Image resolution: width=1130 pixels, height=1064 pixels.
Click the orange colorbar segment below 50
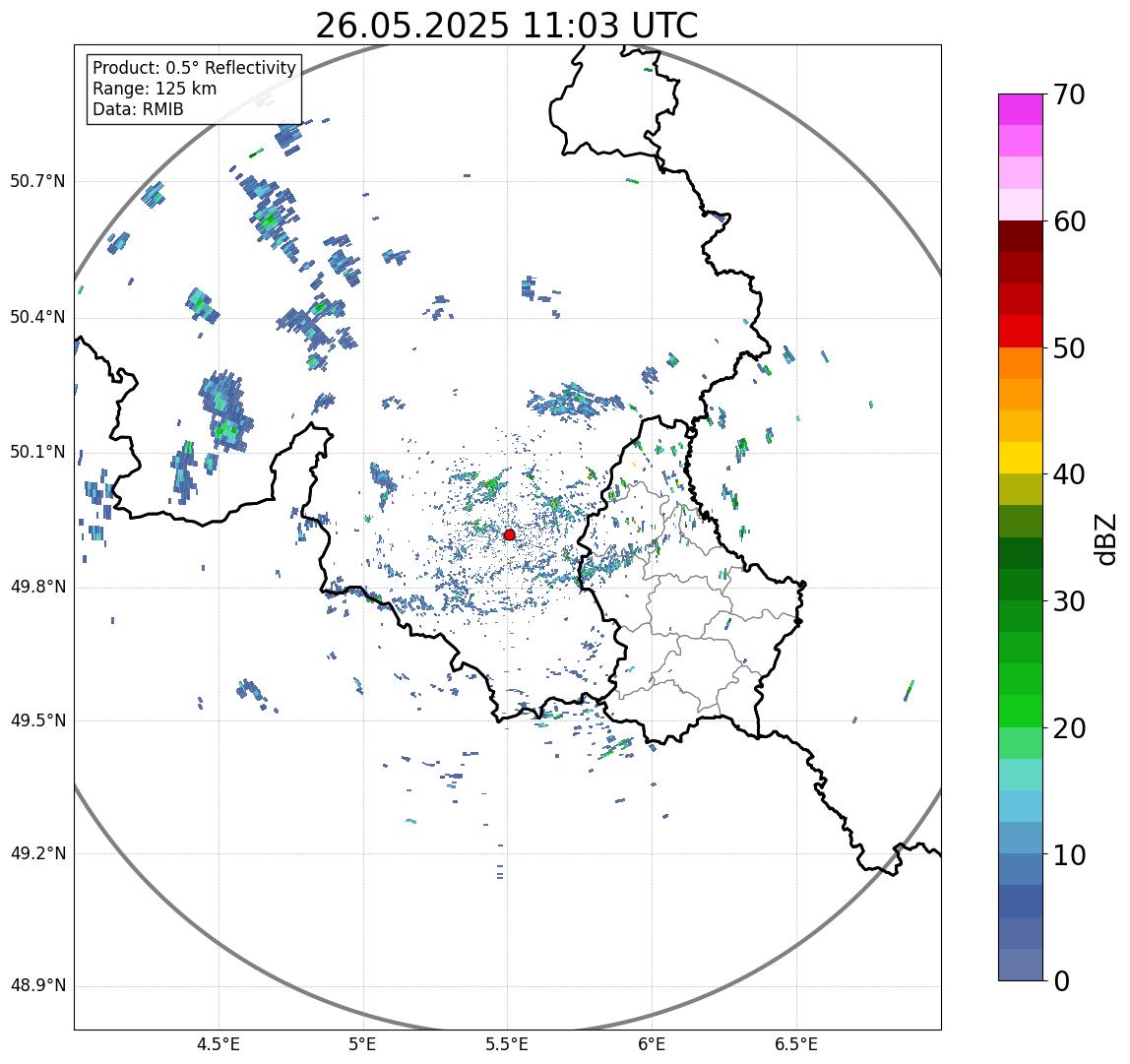(x=1021, y=363)
